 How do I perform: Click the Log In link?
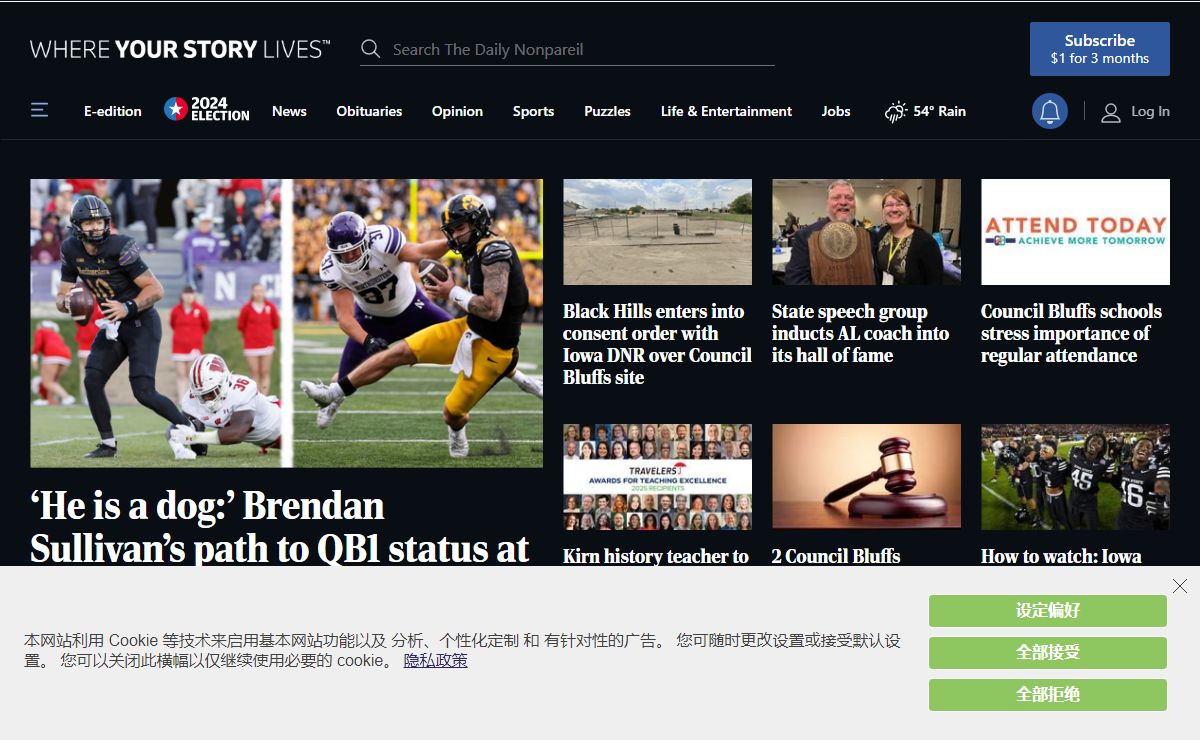[x=1150, y=111]
